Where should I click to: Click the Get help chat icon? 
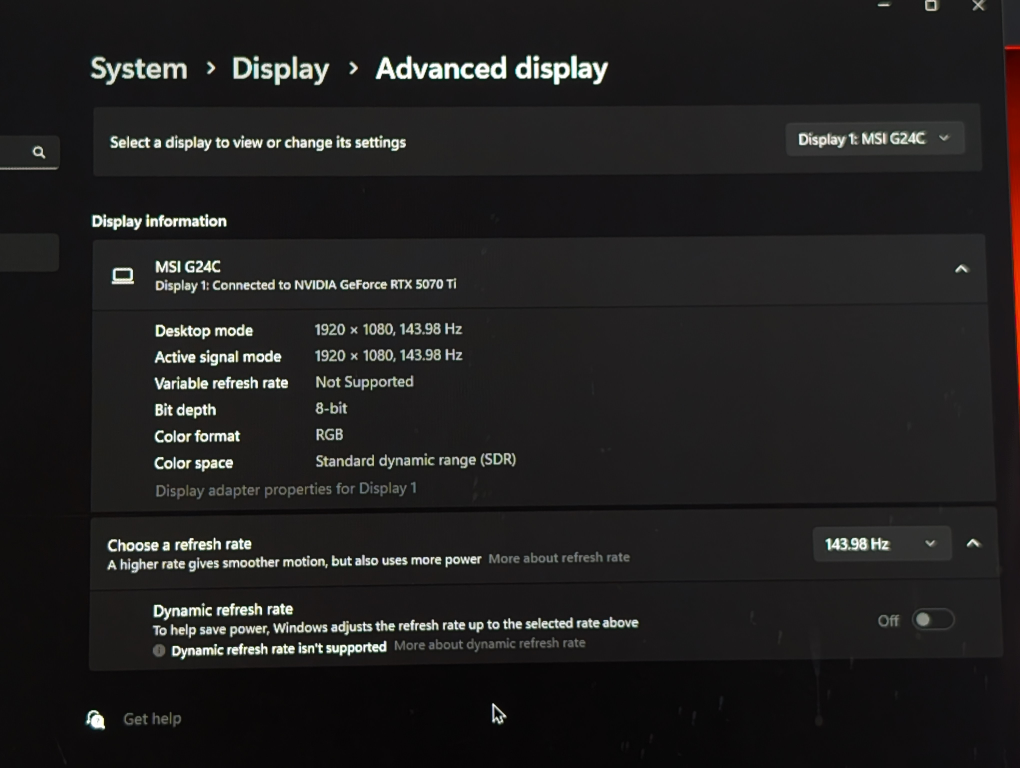click(x=96, y=719)
